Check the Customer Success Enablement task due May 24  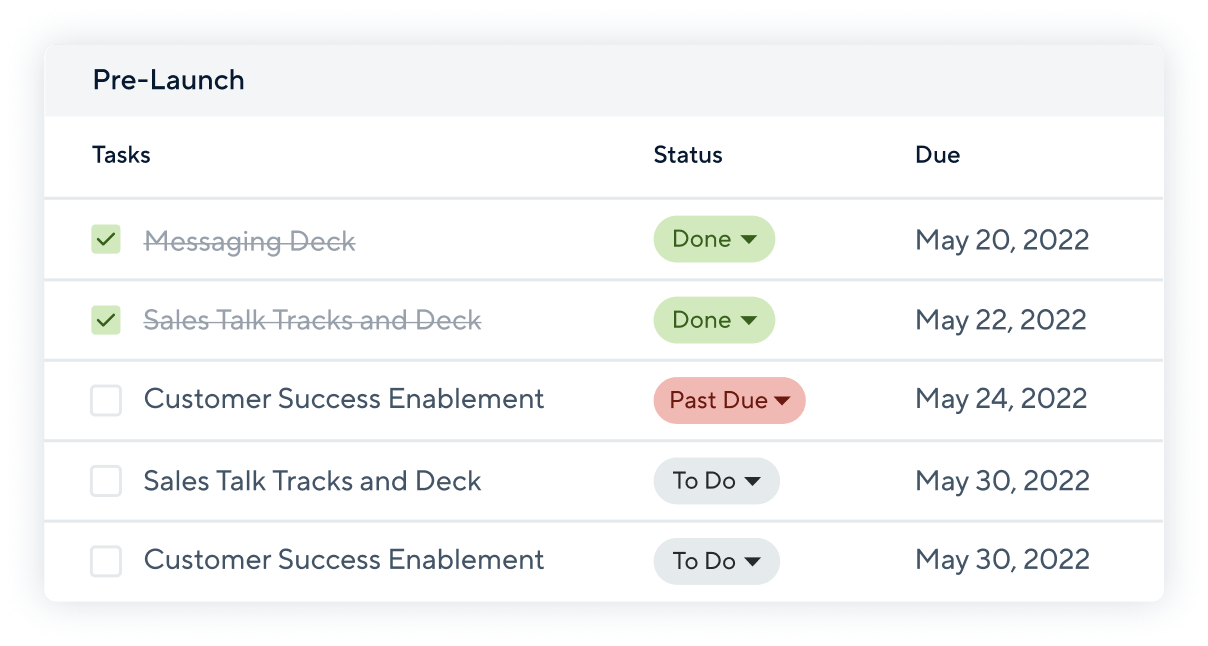pyautogui.click(x=106, y=400)
